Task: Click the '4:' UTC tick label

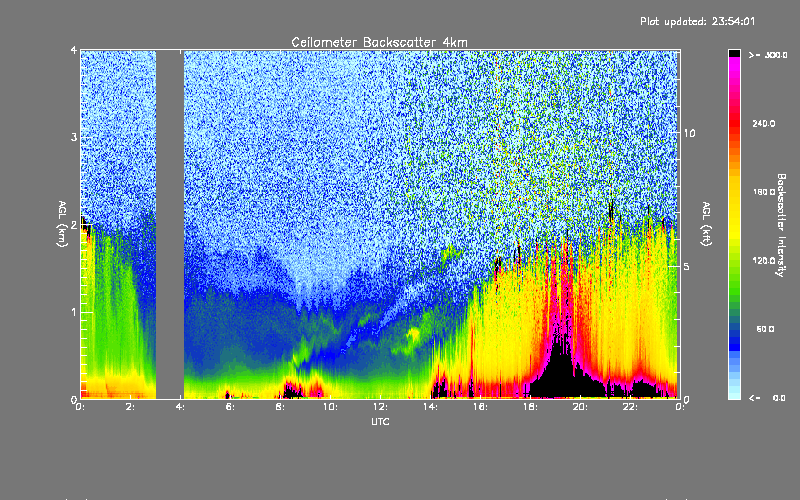Action: [181, 407]
